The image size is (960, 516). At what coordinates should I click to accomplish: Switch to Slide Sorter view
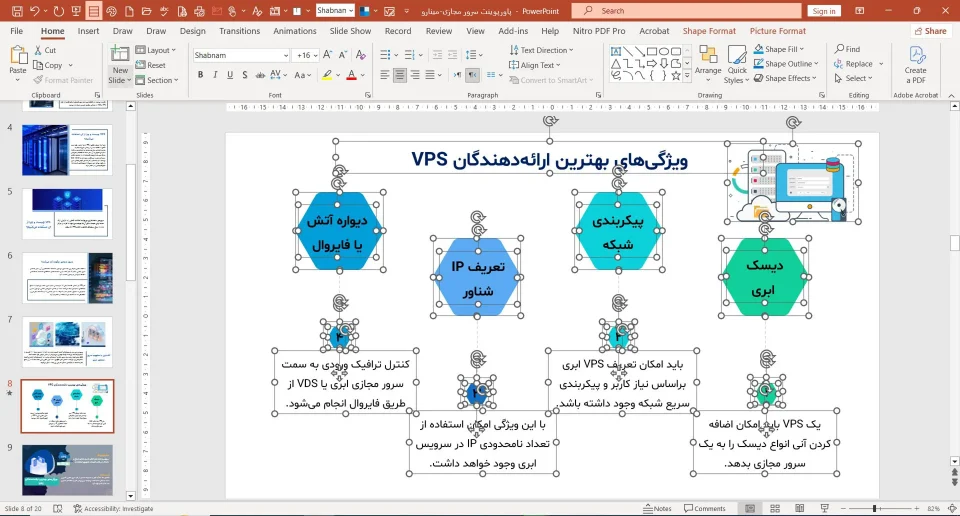tap(774, 509)
